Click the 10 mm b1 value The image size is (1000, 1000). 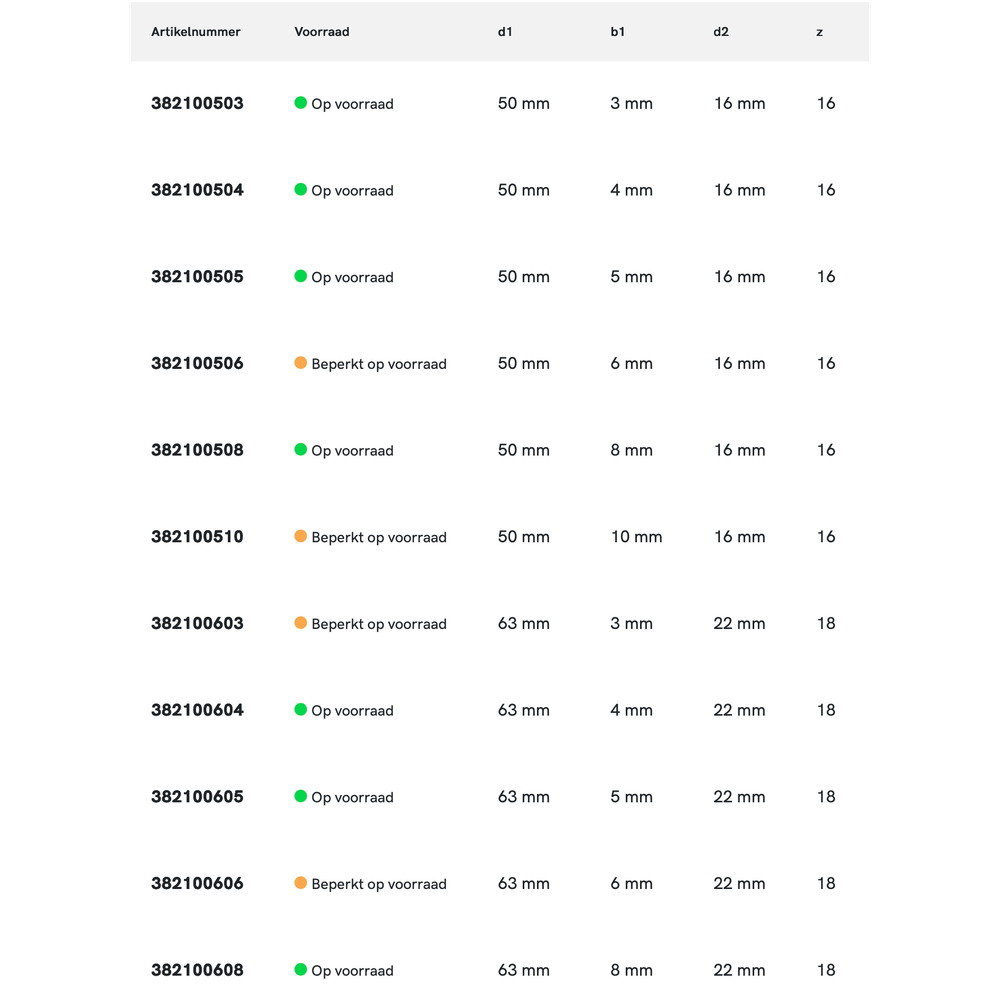point(636,537)
